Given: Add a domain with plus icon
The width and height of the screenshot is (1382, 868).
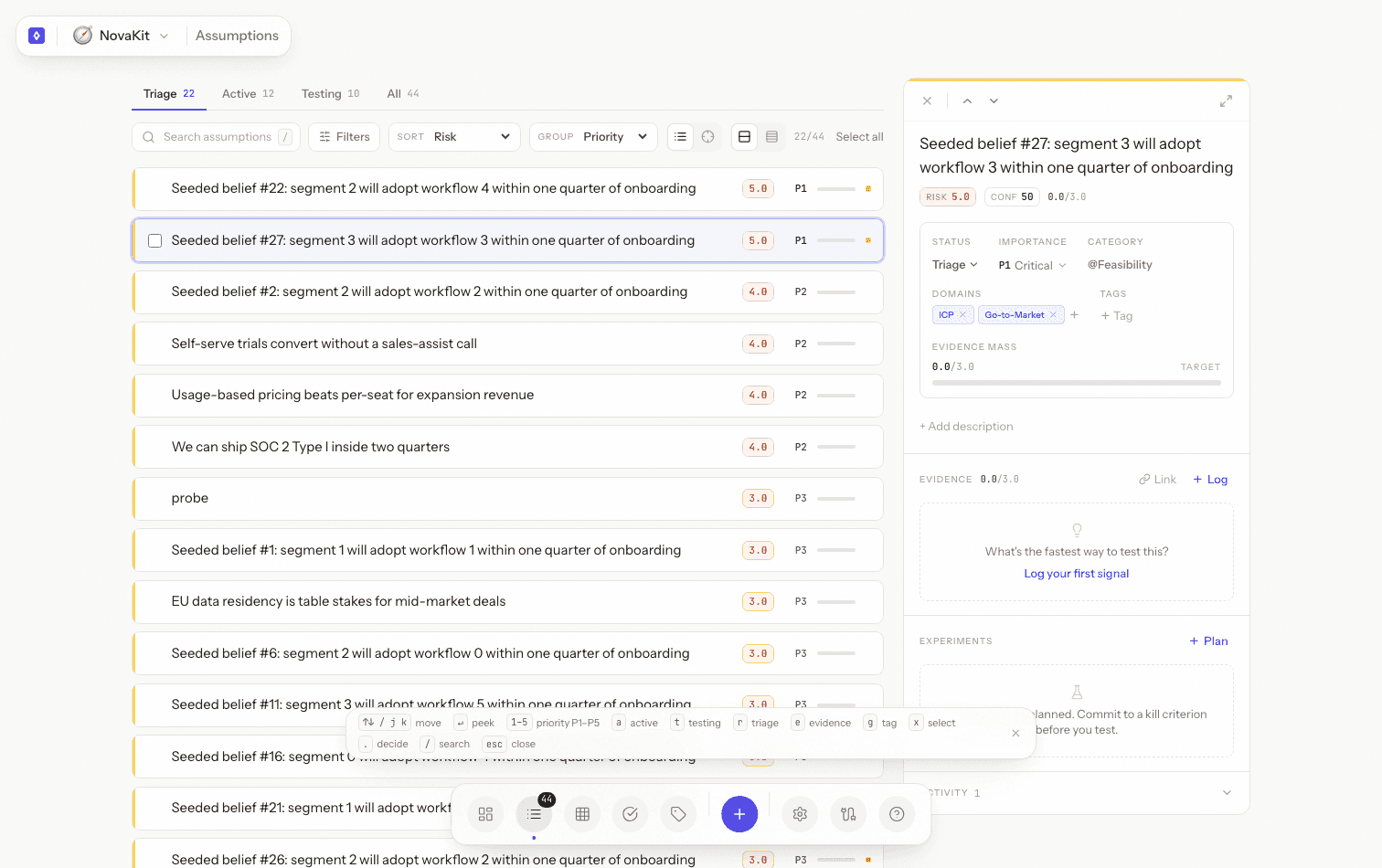Looking at the screenshot, I should [1075, 315].
